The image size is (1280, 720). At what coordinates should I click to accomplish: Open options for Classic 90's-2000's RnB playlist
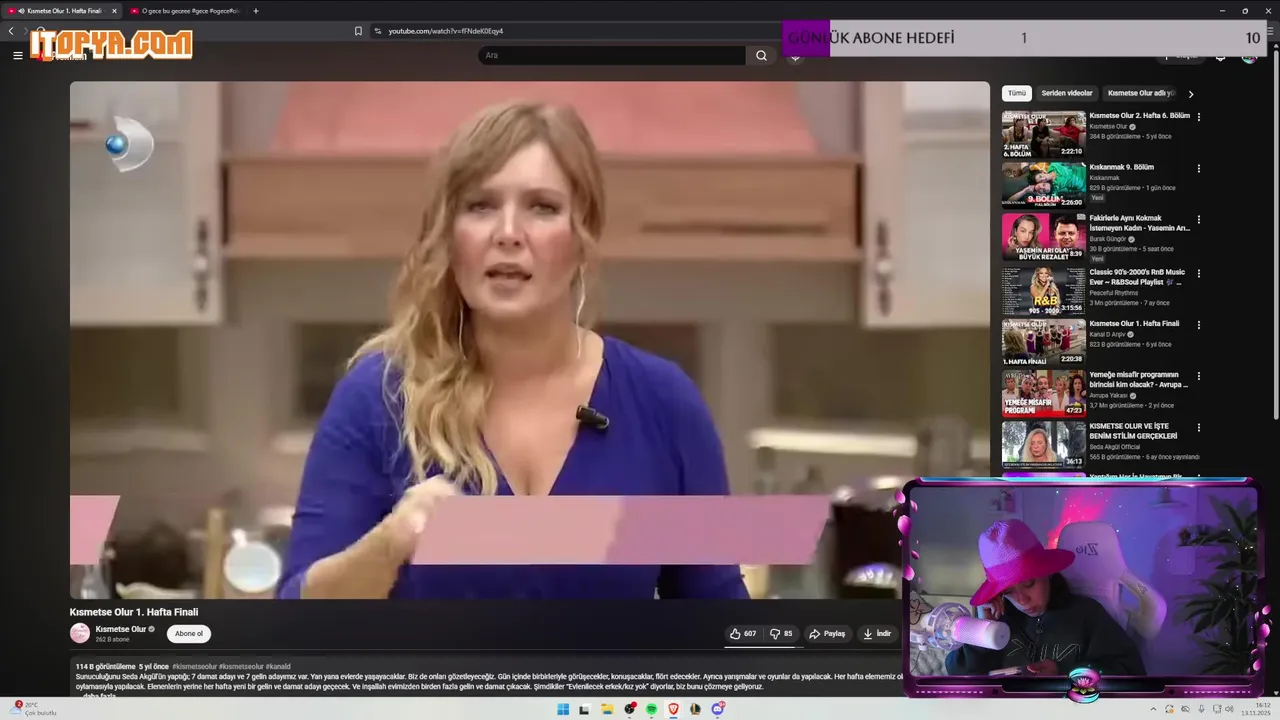[x=1199, y=273]
